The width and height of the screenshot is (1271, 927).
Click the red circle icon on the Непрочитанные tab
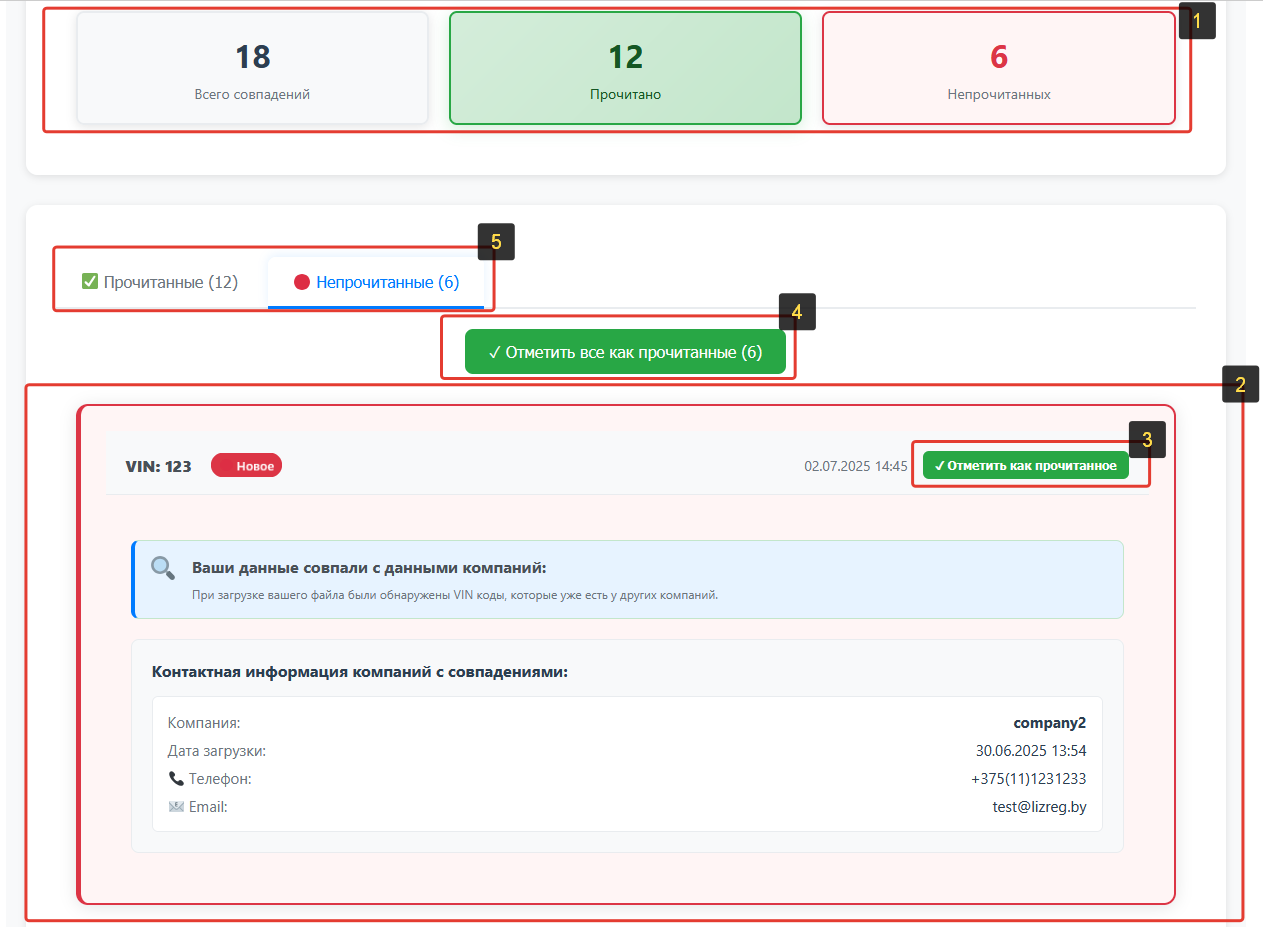tap(302, 282)
